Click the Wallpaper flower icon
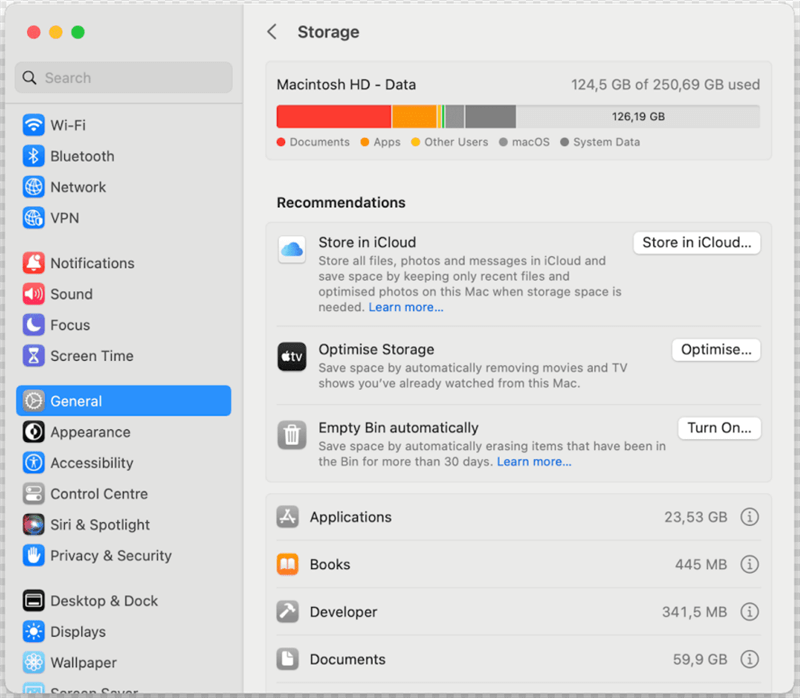 [x=34, y=662]
